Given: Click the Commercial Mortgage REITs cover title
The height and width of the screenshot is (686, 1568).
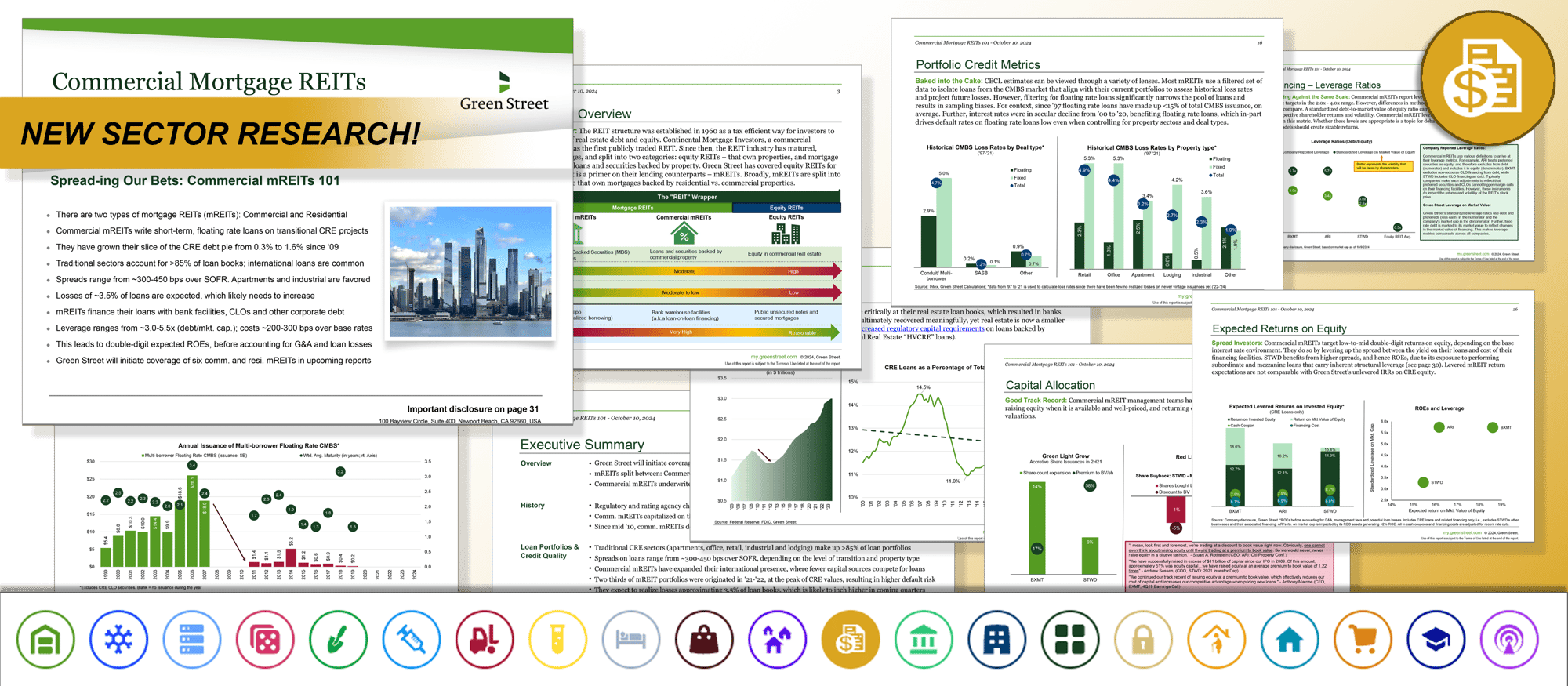Looking at the screenshot, I should coord(209,82).
